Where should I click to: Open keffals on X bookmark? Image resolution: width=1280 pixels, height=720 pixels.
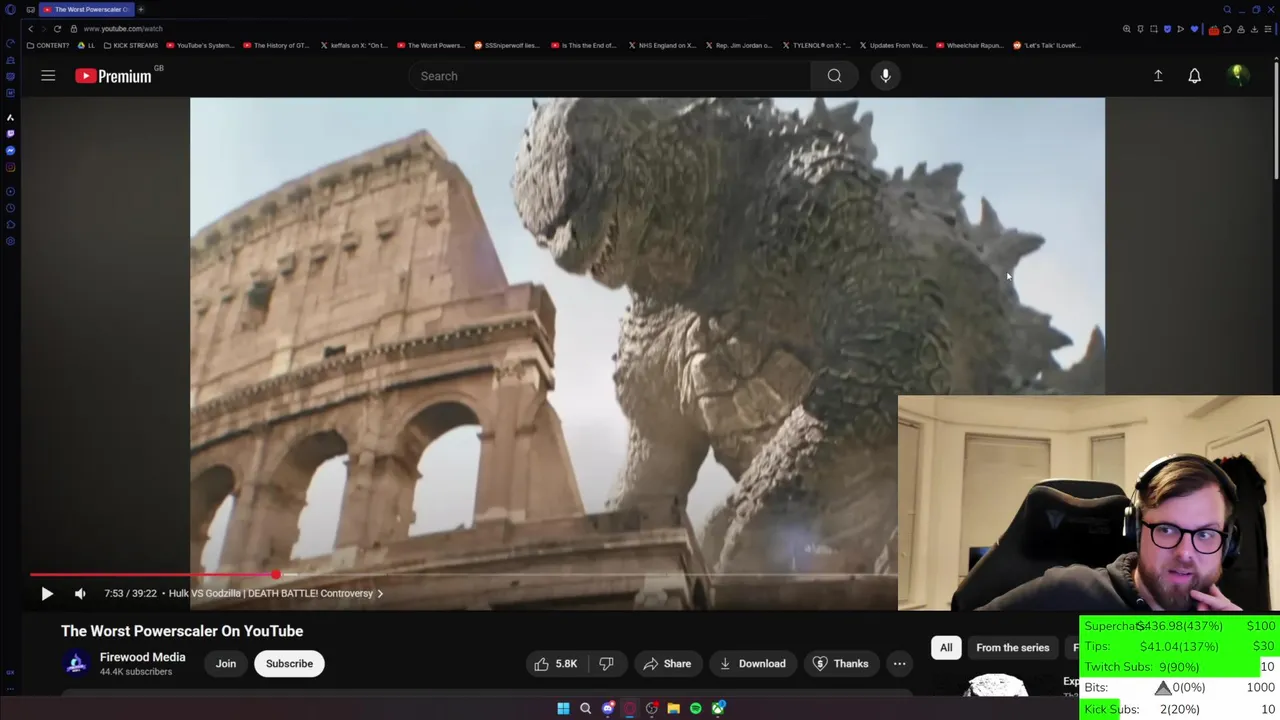(x=353, y=45)
